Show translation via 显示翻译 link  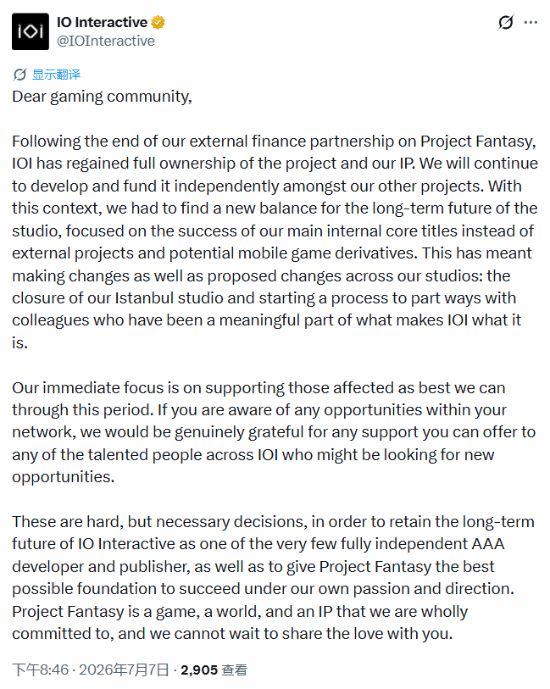(56, 74)
